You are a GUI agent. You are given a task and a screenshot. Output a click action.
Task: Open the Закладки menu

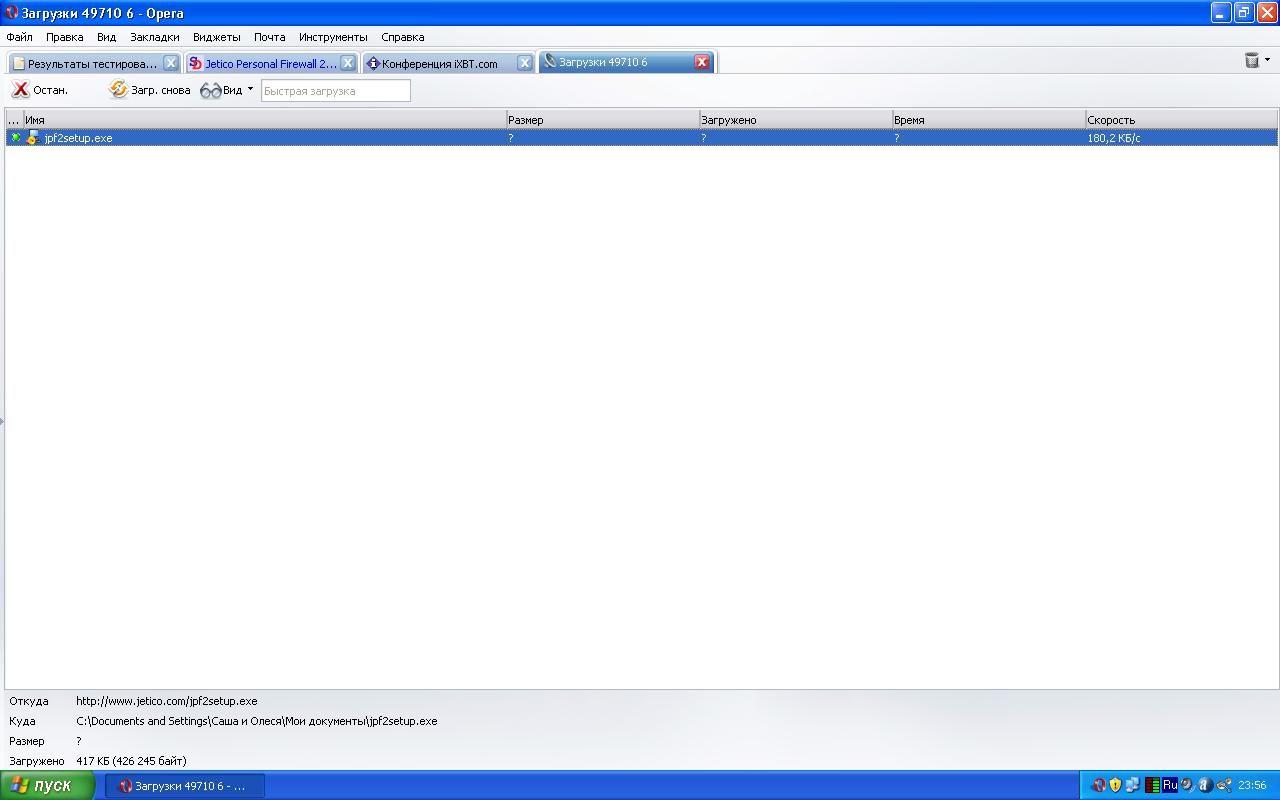(x=155, y=37)
